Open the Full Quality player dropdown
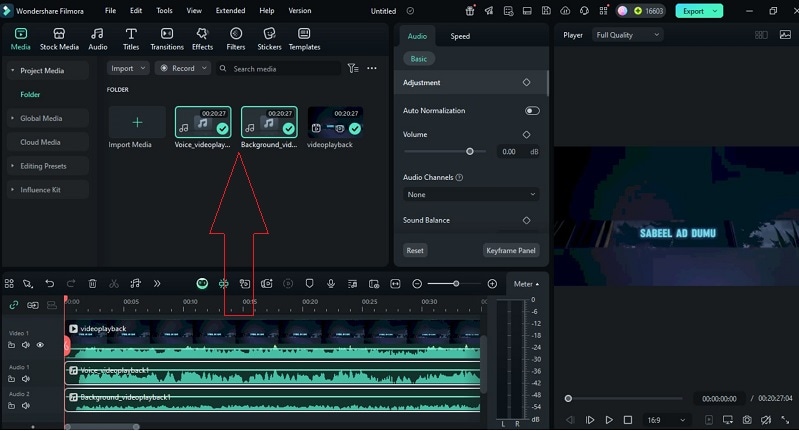This screenshot has height=431, width=799. [628, 35]
